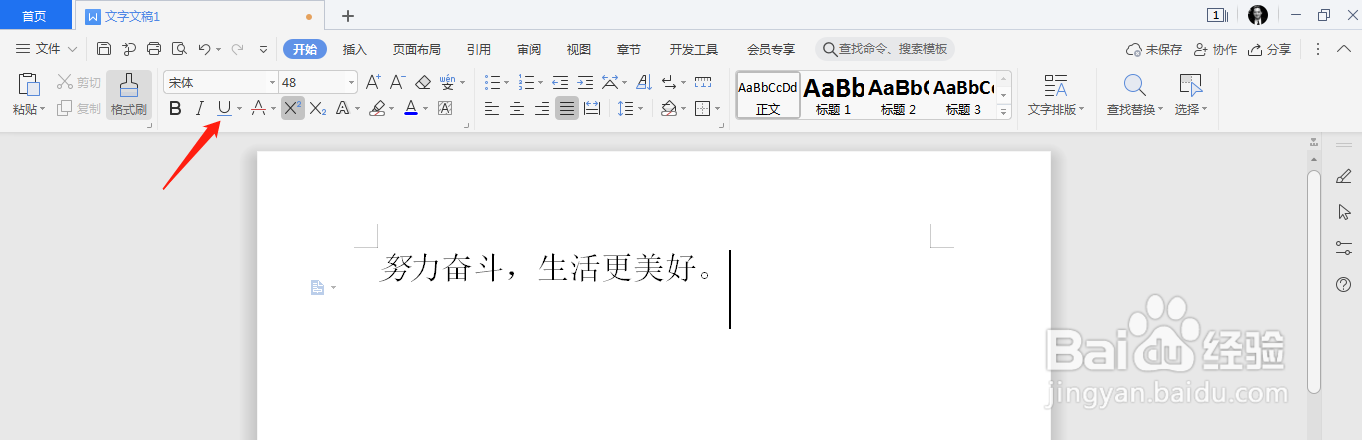Go to Home (首页) tab
Viewport: 1362px width, 440px height.
click(x=35, y=16)
